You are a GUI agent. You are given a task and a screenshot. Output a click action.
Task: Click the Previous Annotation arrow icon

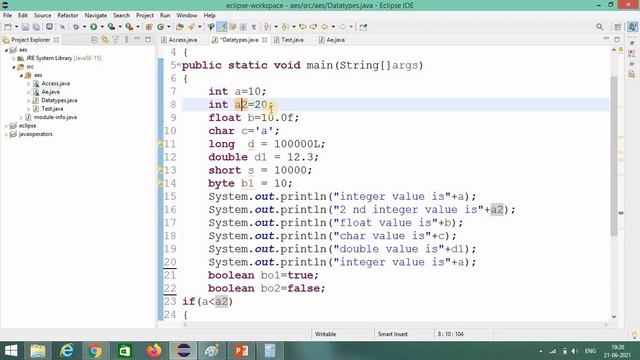click(x=285, y=27)
